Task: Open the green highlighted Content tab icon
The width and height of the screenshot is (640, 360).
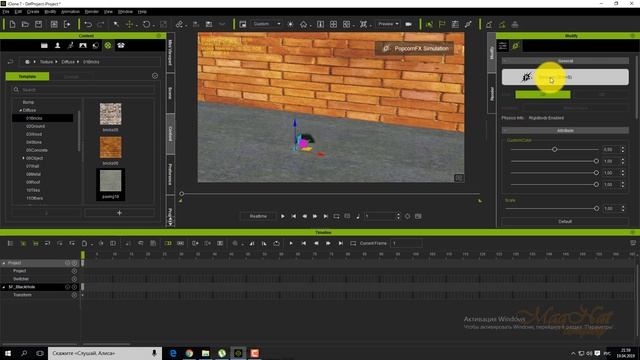Action: click(x=108, y=45)
